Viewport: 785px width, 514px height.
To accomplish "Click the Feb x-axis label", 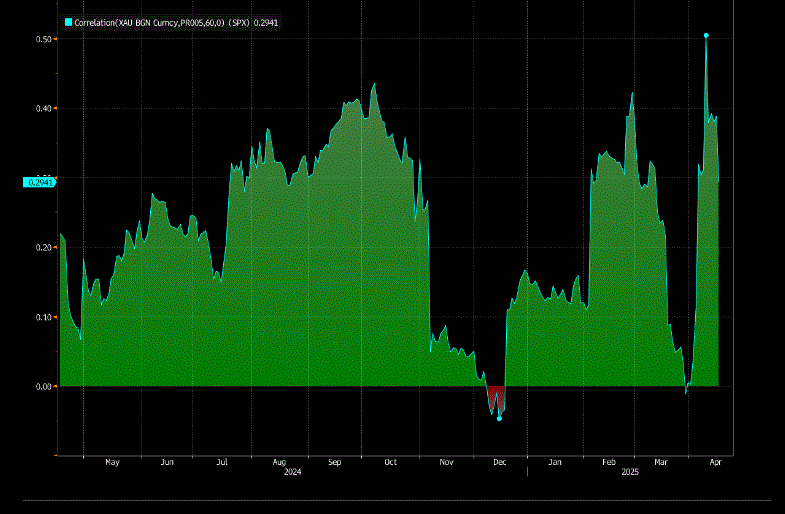I will pyautogui.click(x=609, y=462).
